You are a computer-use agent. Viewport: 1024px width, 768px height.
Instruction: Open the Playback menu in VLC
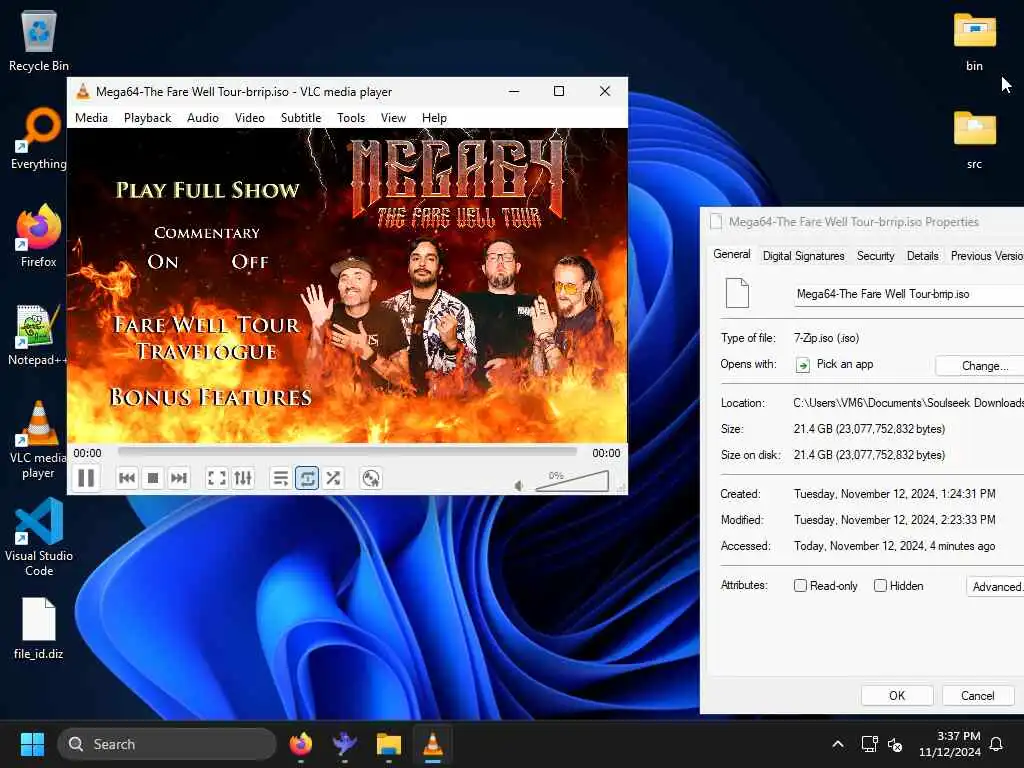(148, 118)
